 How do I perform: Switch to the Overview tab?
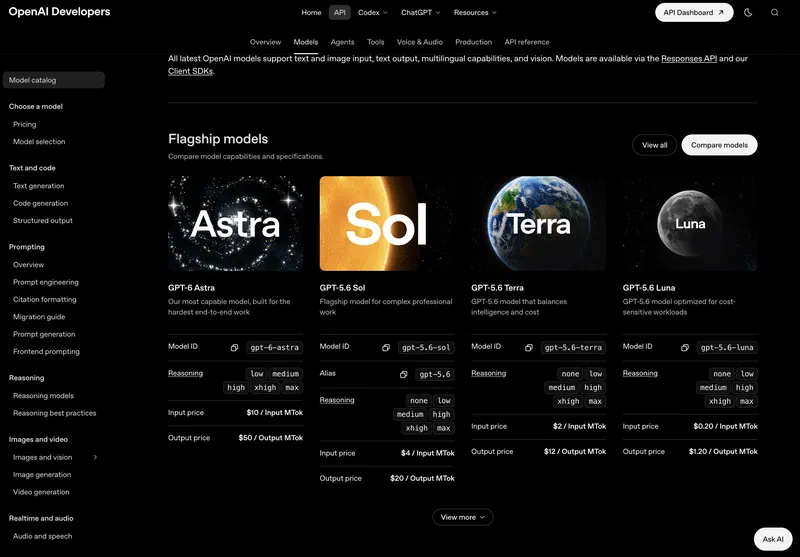tap(265, 42)
